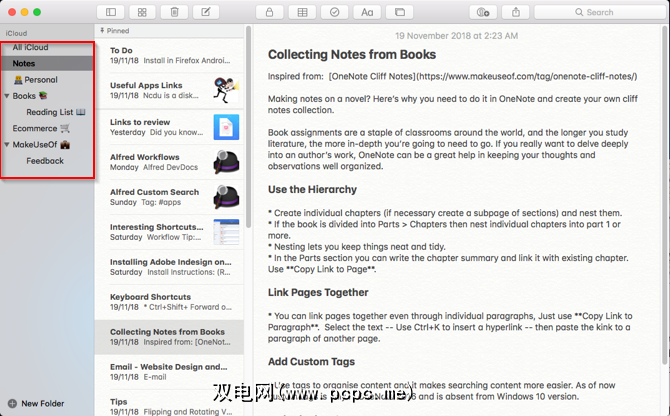670x416 pixels.
Task: Click the notes list scrollbar
Action: coord(248,127)
